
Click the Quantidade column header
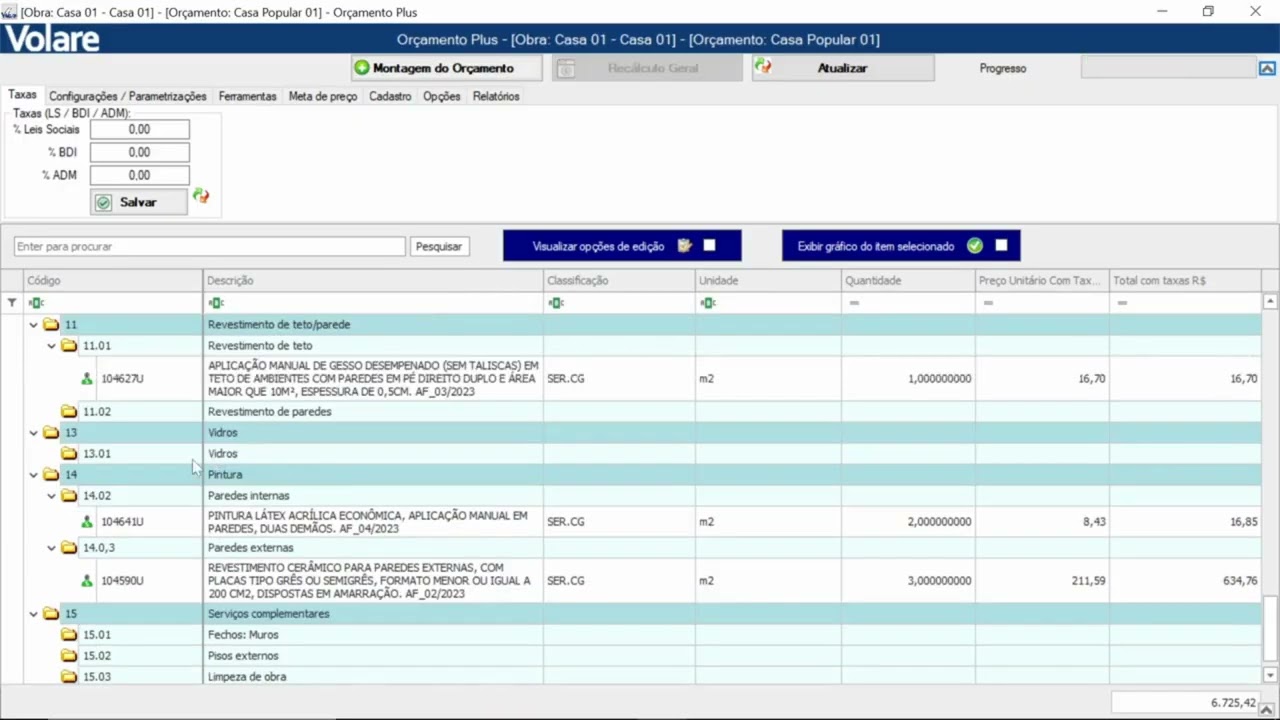click(908, 280)
